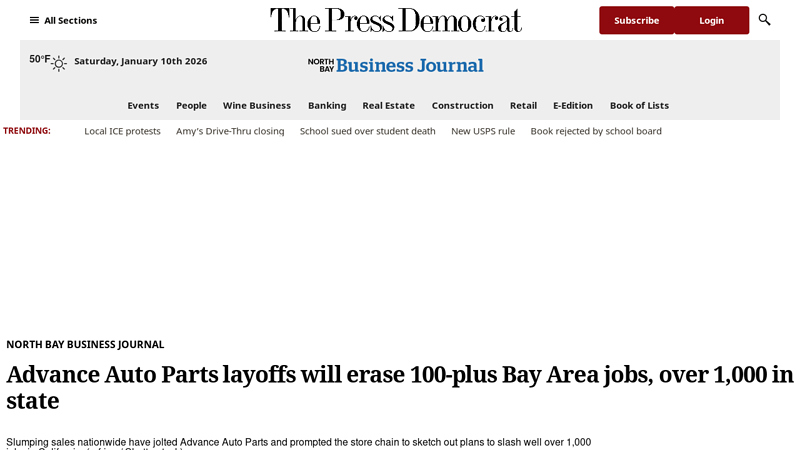800x450 pixels.
Task: Open the E-Edition link
Action: click(x=573, y=106)
